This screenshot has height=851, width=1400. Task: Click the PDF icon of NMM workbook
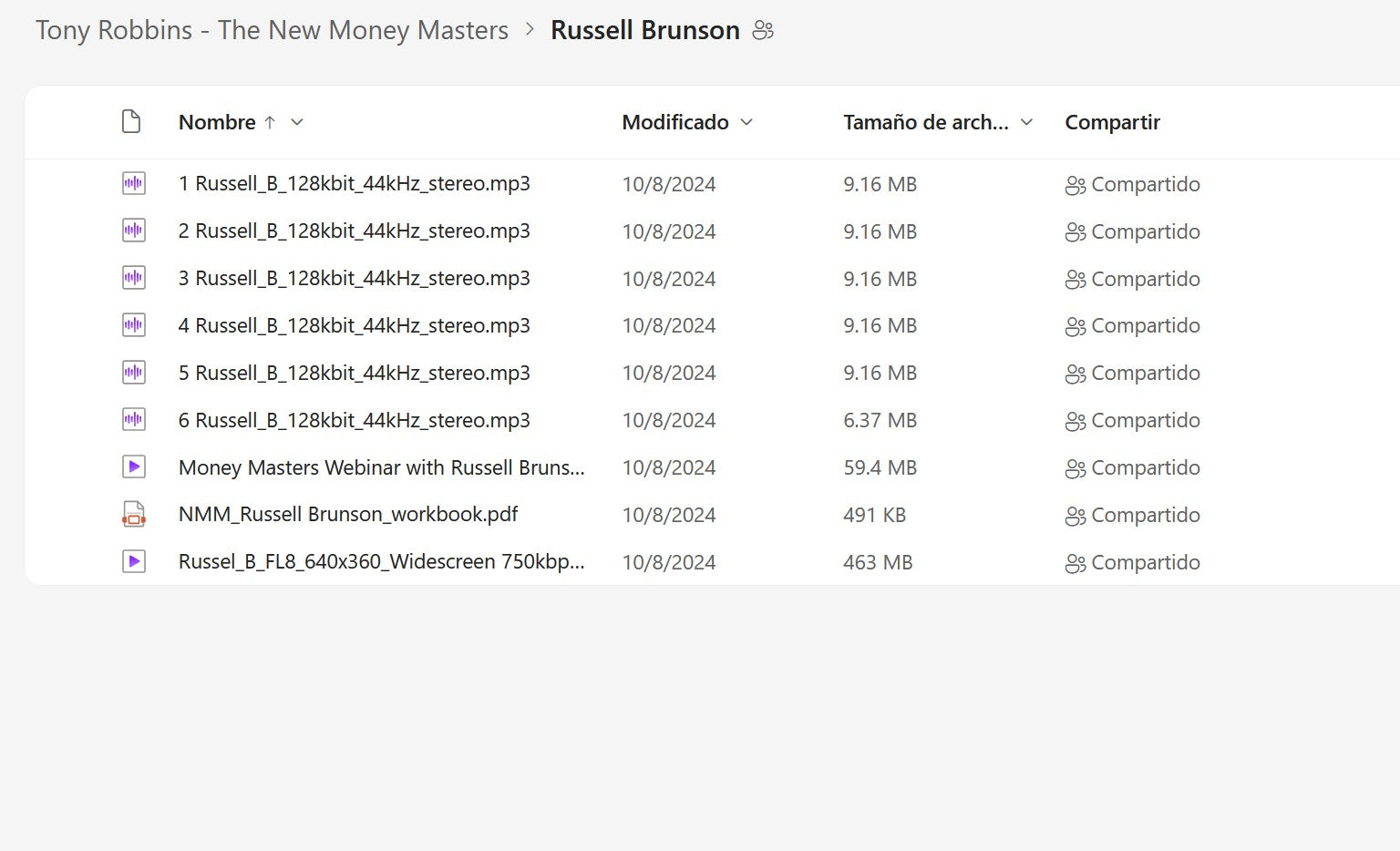click(133, 515)
